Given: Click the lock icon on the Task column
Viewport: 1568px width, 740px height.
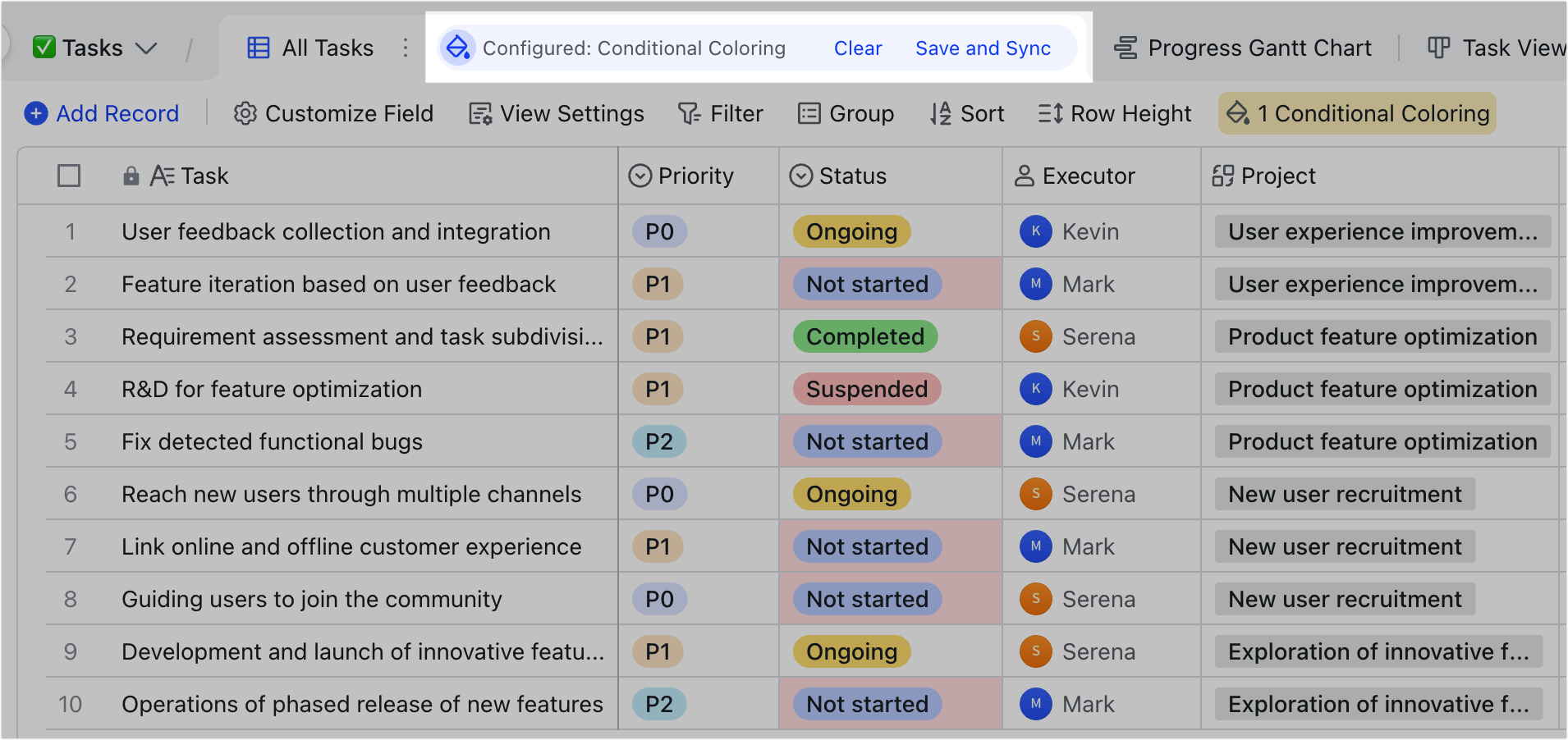Looking at the screenshot, I should [131, 176].
